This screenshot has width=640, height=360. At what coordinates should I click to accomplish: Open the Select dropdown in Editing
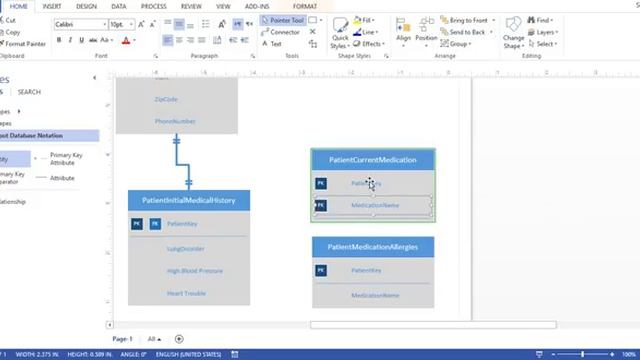tap(543, 44)
